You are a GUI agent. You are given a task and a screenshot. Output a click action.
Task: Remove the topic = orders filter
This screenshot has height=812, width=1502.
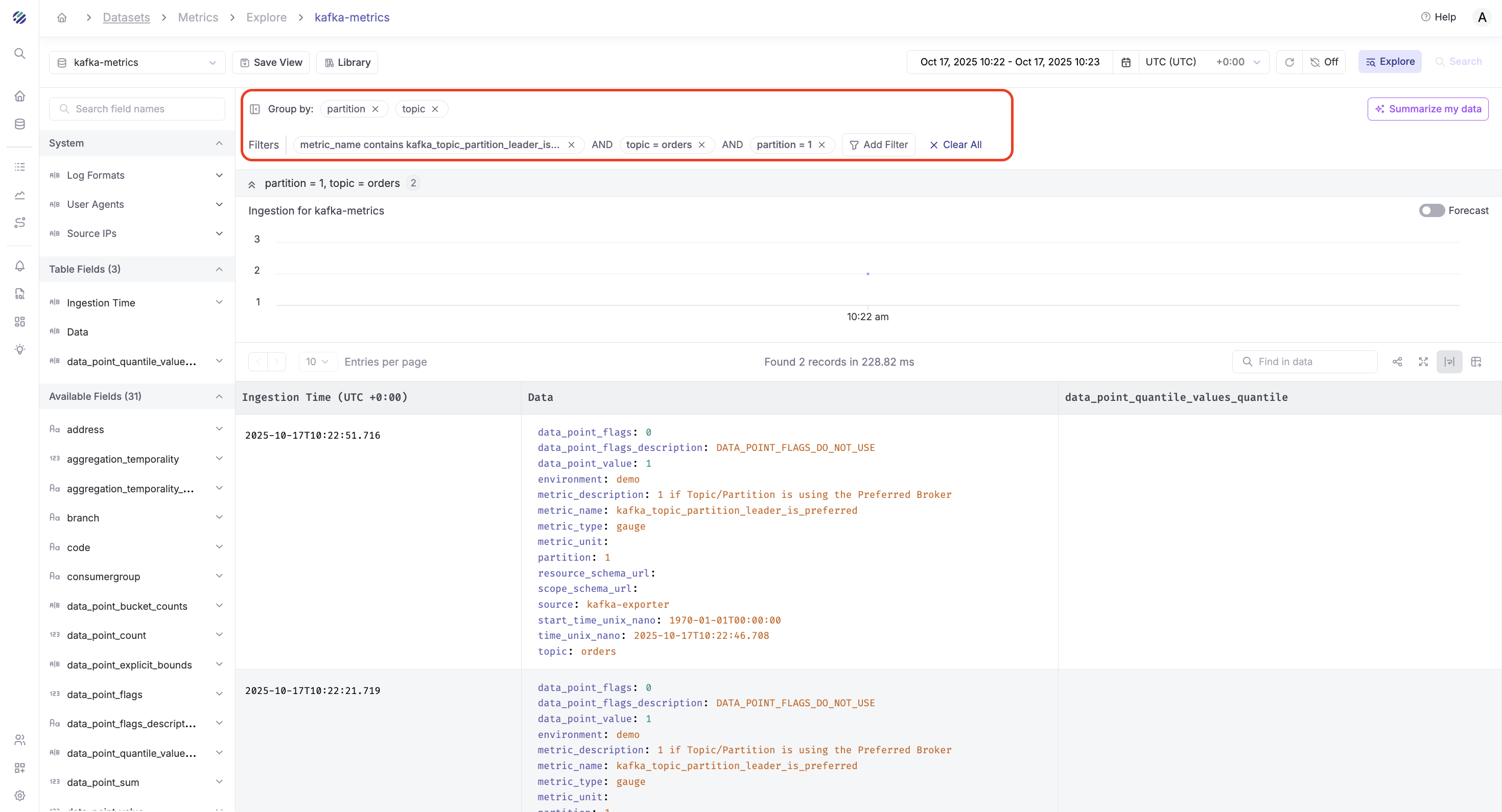point(702,145)
